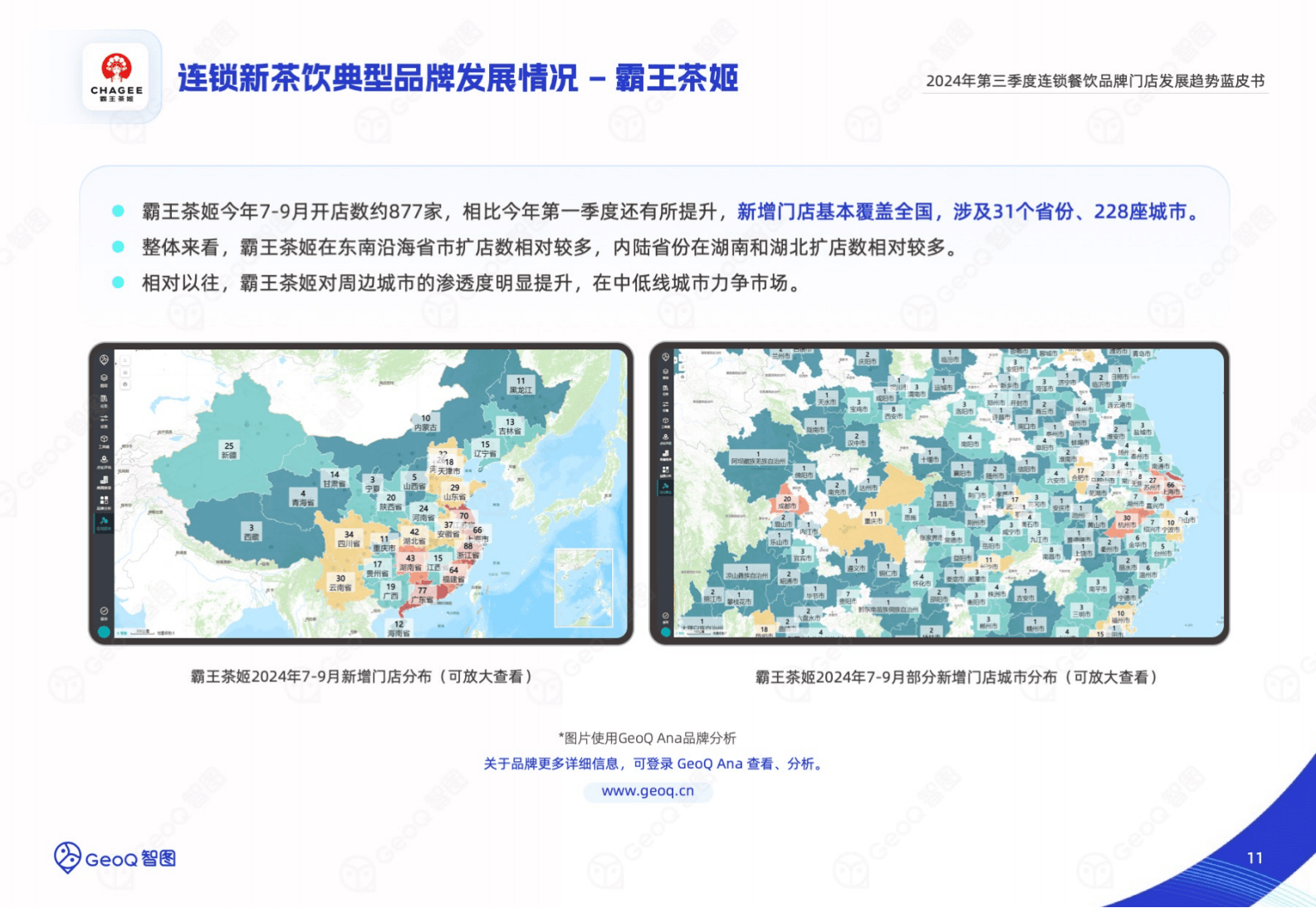
Task: Open 品牌分析 grid icon in right map sidebar
Action: 666,471
